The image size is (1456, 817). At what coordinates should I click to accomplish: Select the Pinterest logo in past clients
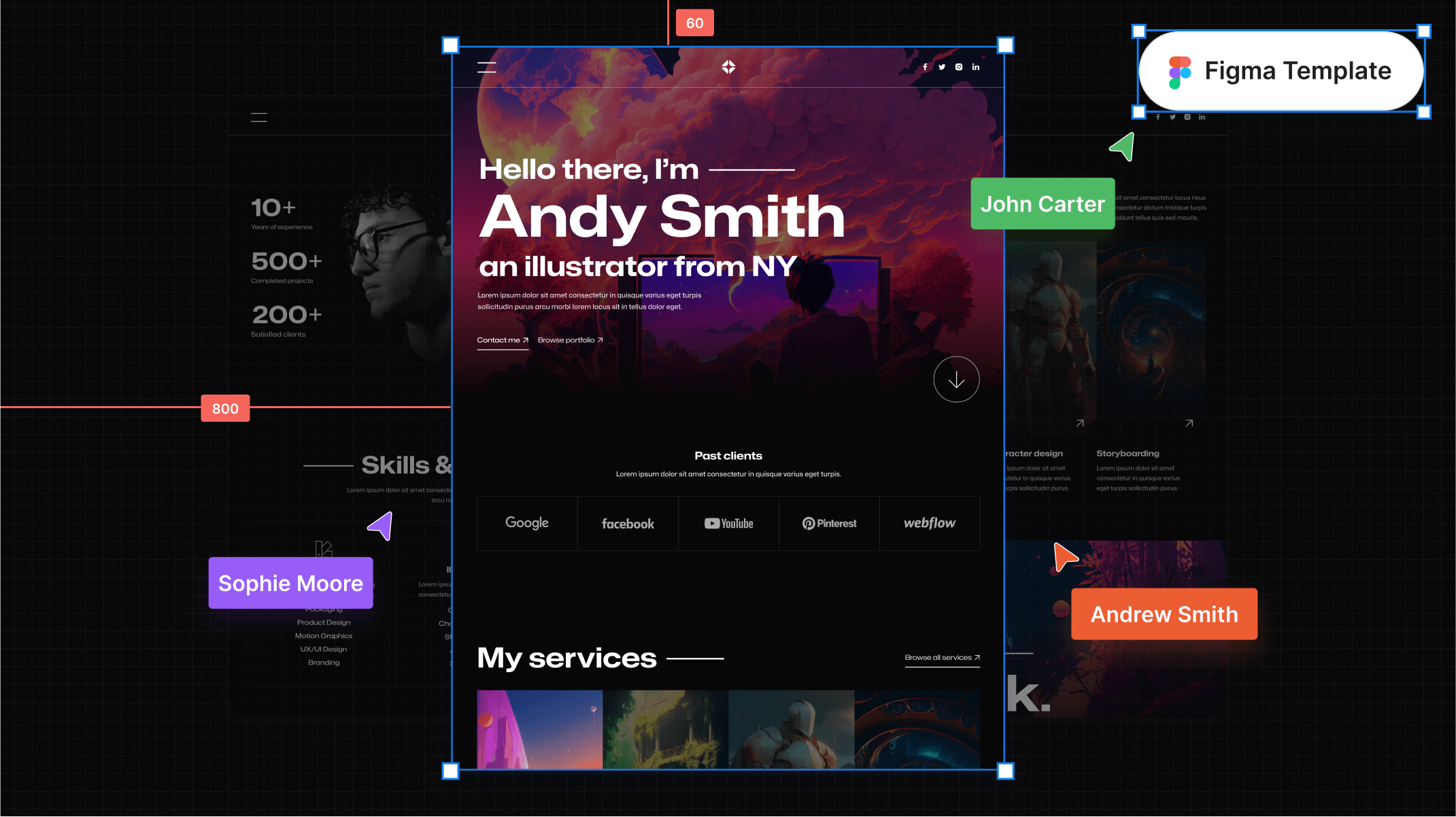click(829, 523)
